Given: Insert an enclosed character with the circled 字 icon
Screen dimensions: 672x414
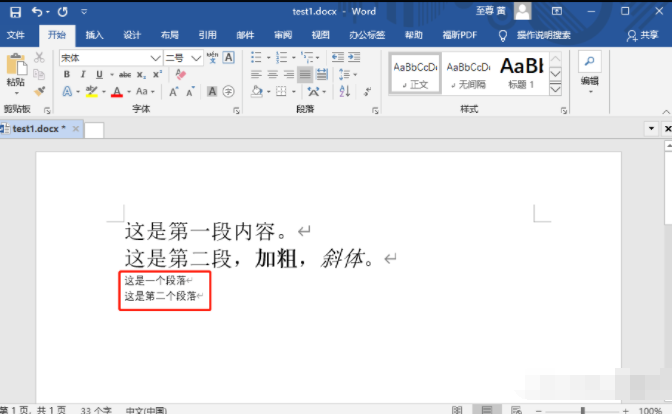Looking at the screenshot, I should [x=228, y=91].
